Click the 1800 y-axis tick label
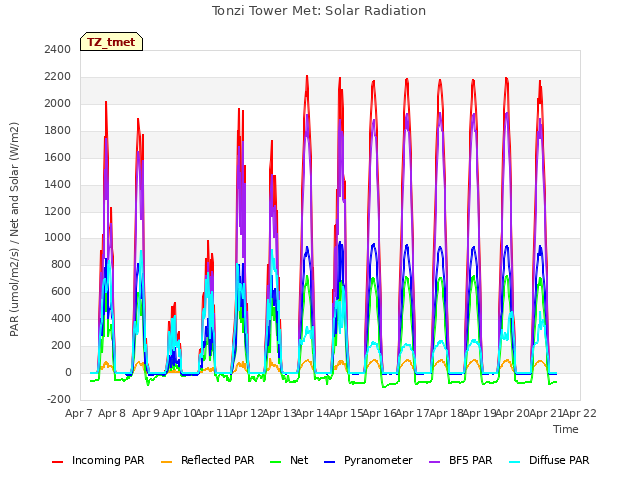 tap(58, 130)
